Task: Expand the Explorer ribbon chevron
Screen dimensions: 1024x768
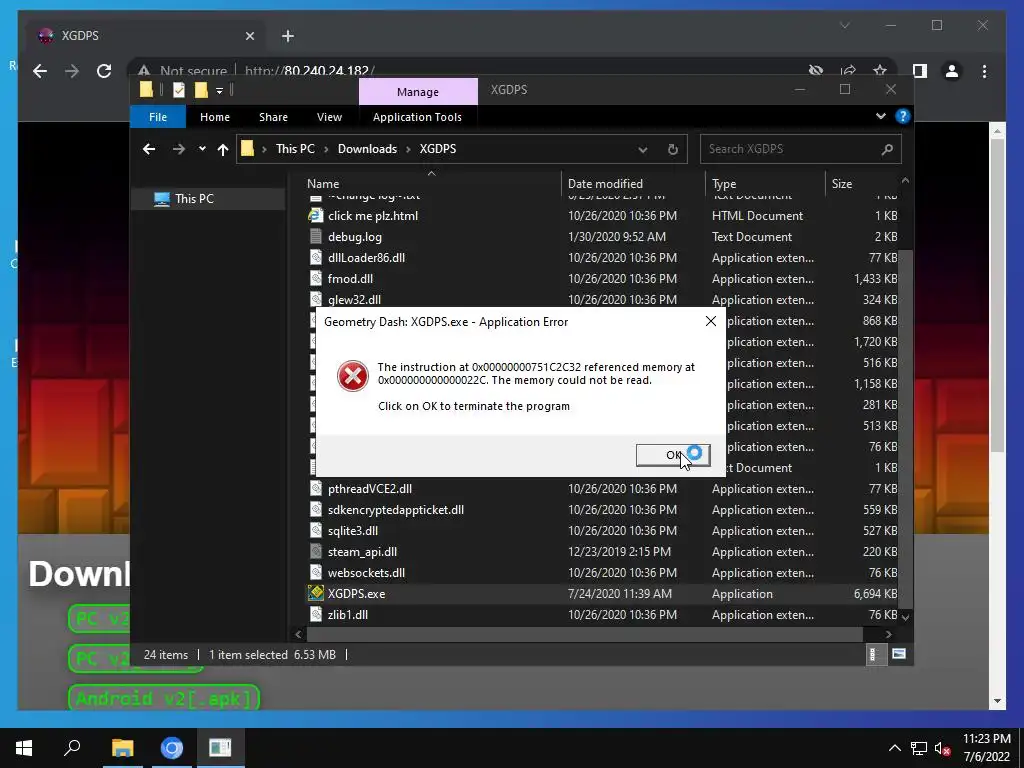Action: pyautogui.click(x=880, y=116)
